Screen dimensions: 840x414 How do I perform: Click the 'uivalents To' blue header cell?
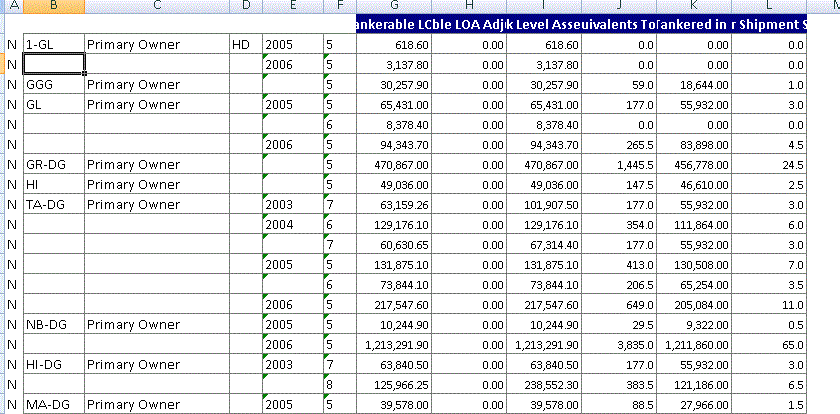[619, 24]
